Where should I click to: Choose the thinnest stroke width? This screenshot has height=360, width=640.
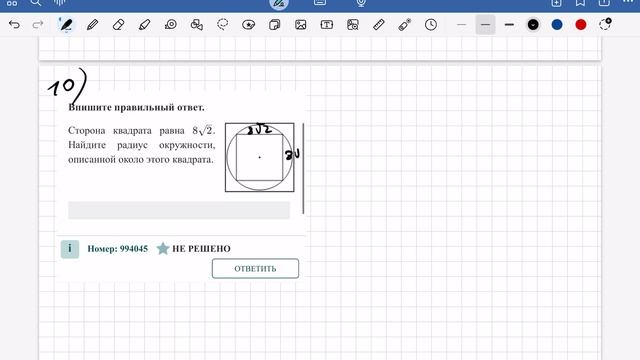click(462, 25)
